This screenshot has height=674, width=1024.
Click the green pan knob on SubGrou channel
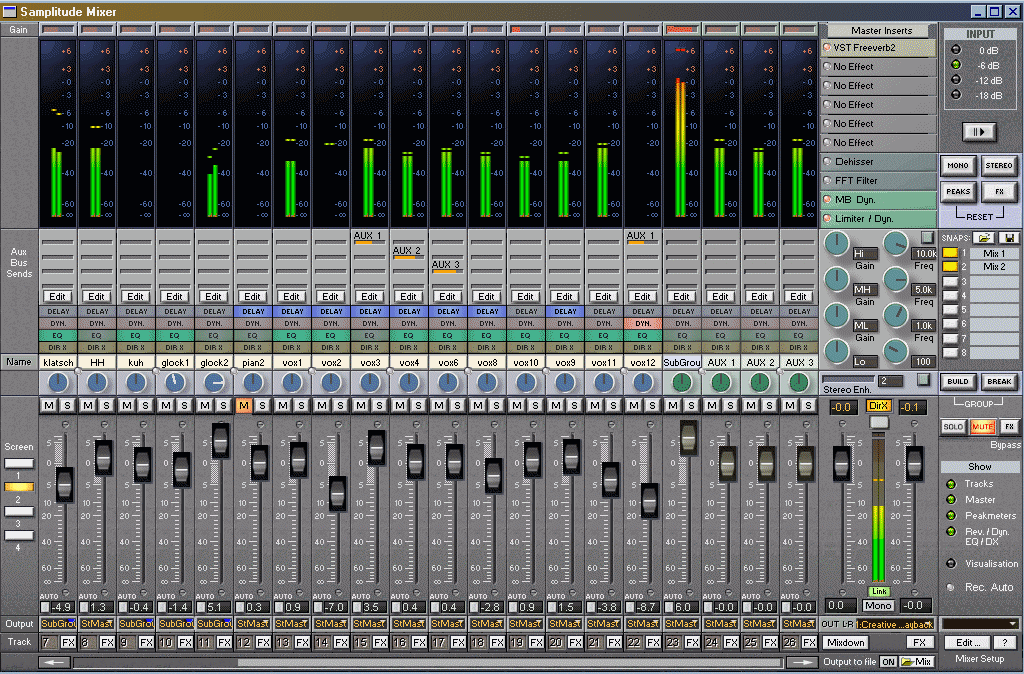click(682, 382)
